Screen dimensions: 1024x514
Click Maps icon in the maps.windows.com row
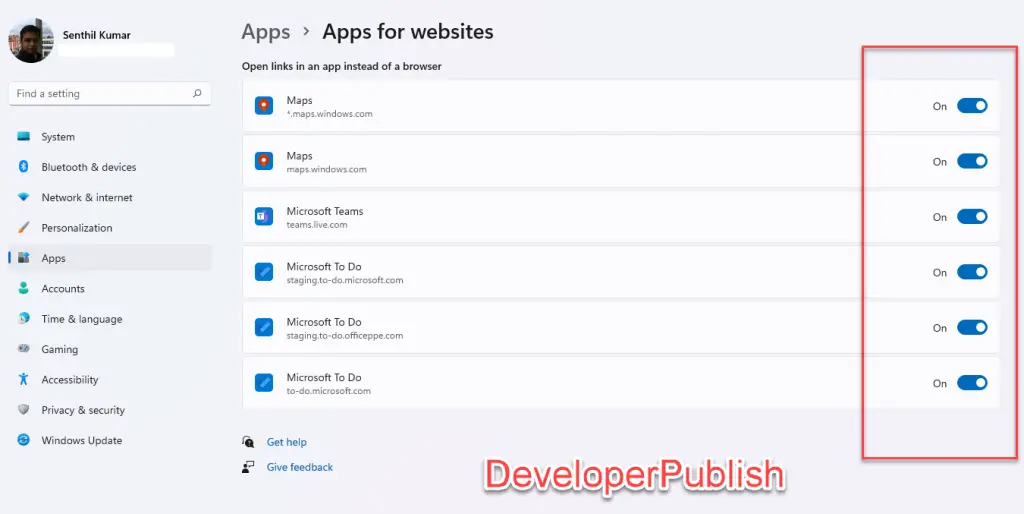264,161
